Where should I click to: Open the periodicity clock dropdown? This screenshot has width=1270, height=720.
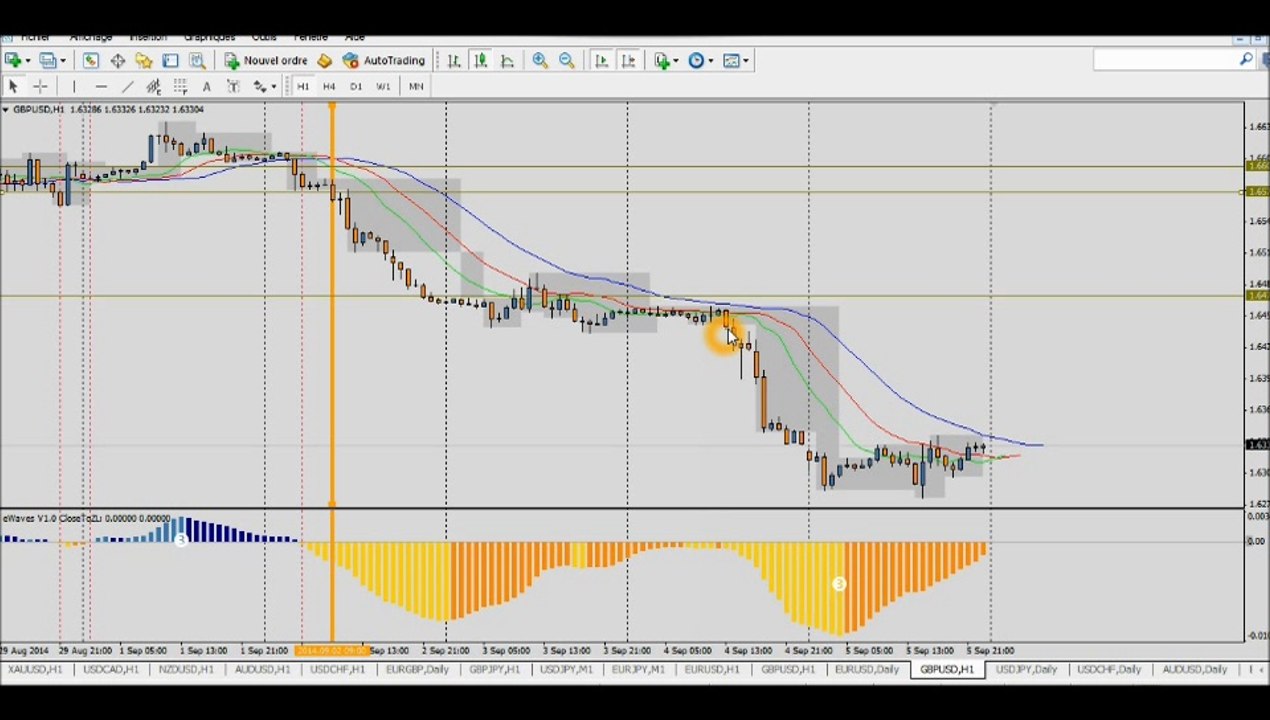(711, 61)
